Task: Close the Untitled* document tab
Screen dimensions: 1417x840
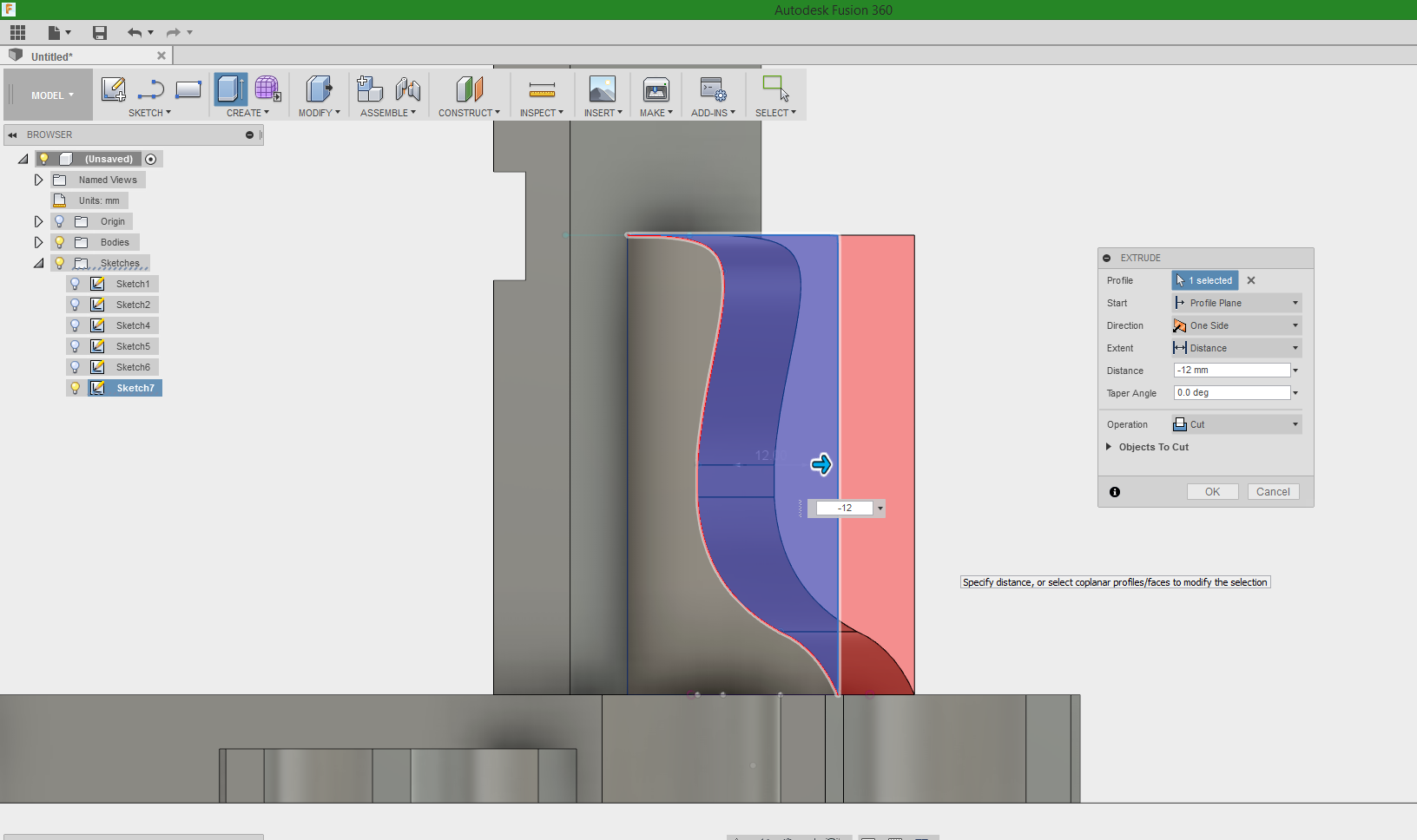Action: (161, 56)
